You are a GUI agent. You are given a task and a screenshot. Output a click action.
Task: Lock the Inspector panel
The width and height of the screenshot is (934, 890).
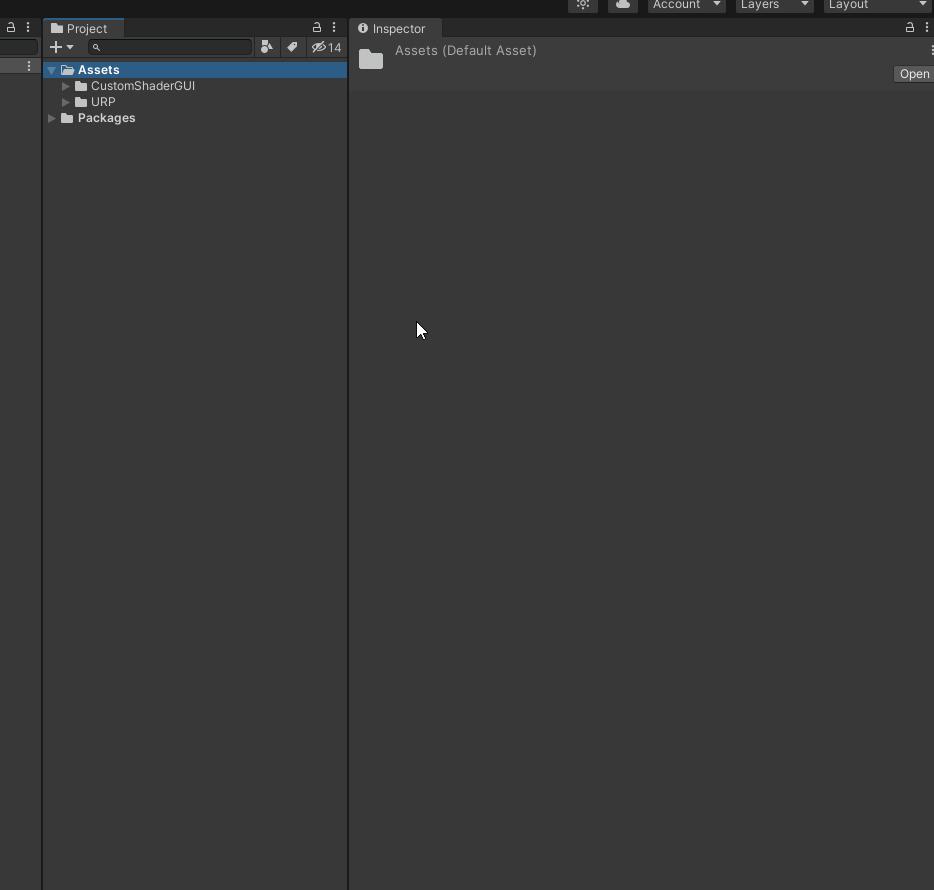909,27
